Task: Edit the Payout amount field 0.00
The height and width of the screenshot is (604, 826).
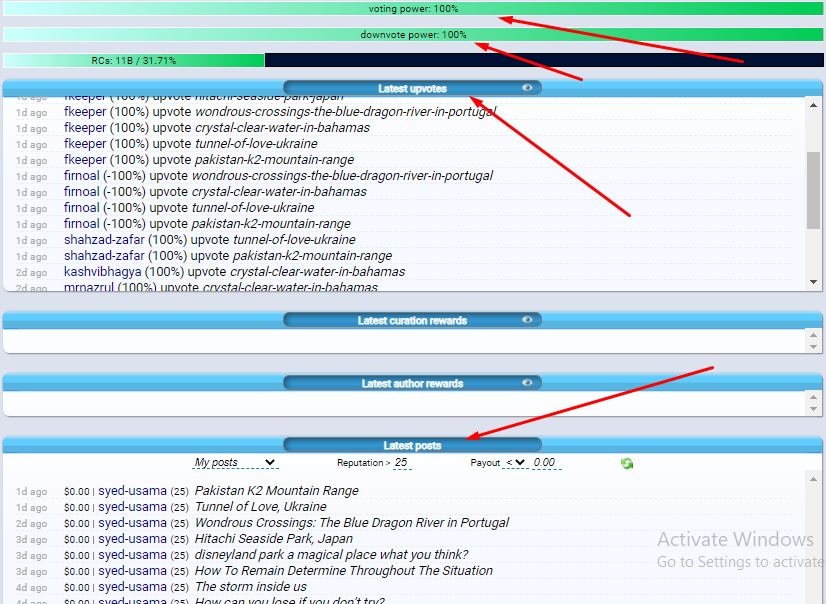Action: (546, 462)
